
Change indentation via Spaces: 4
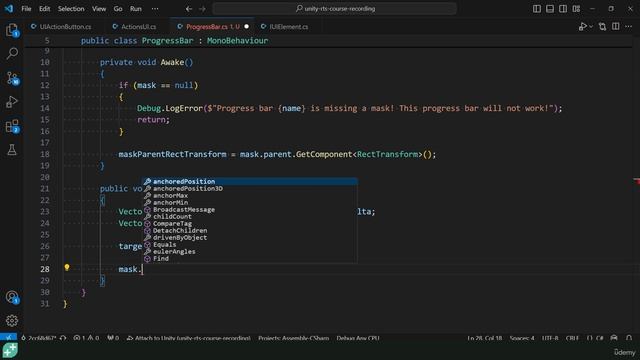522,338
